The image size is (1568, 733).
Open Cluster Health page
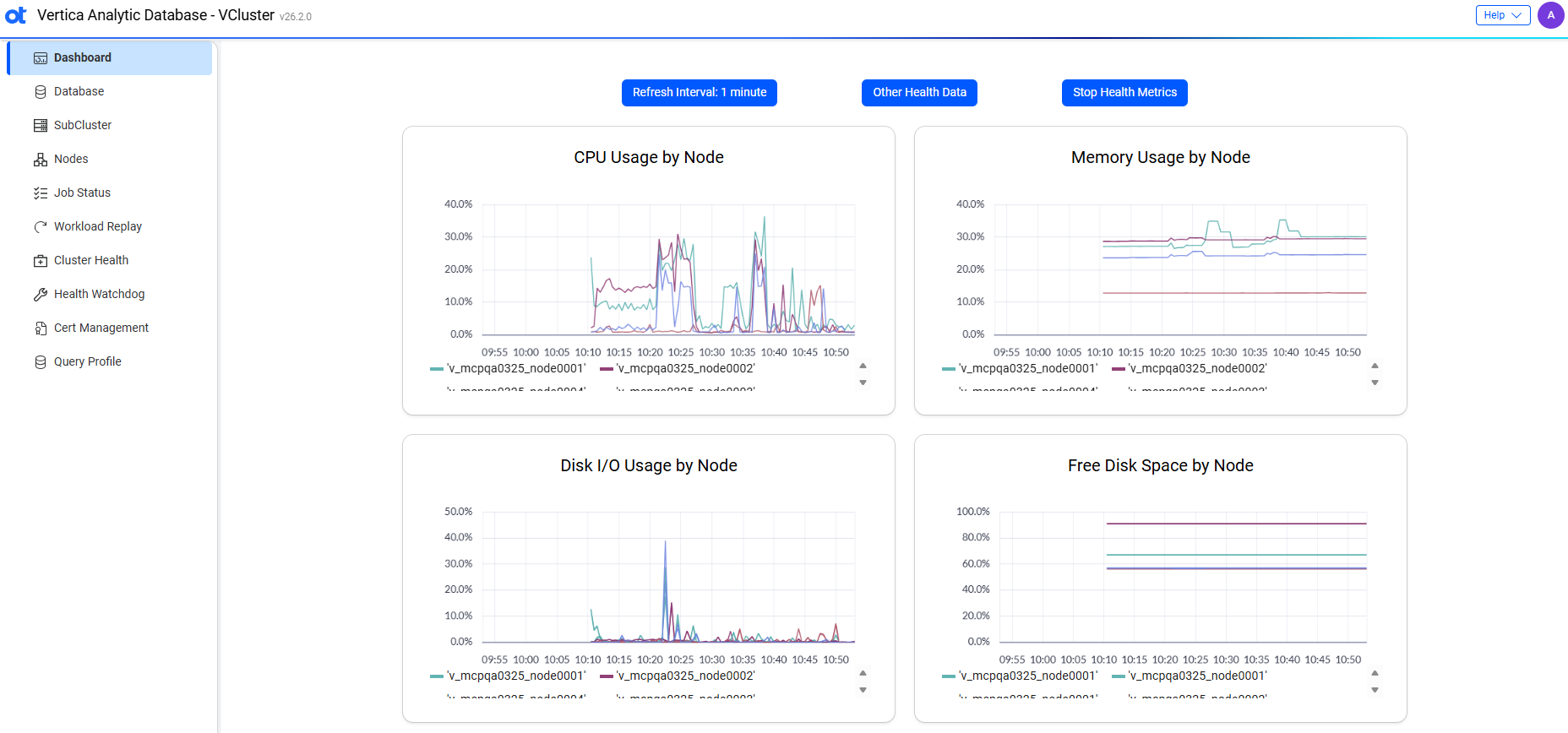pos(110,260)
